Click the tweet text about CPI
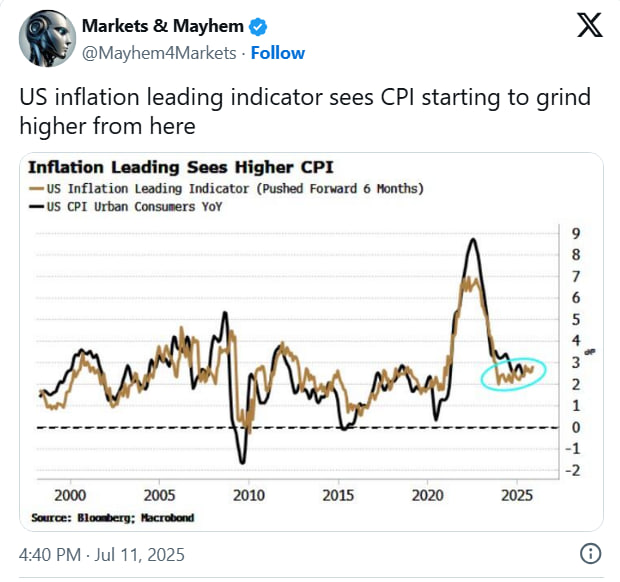This screenshot has width=620, height=582. pyautogui.click(x=305, y=111)
